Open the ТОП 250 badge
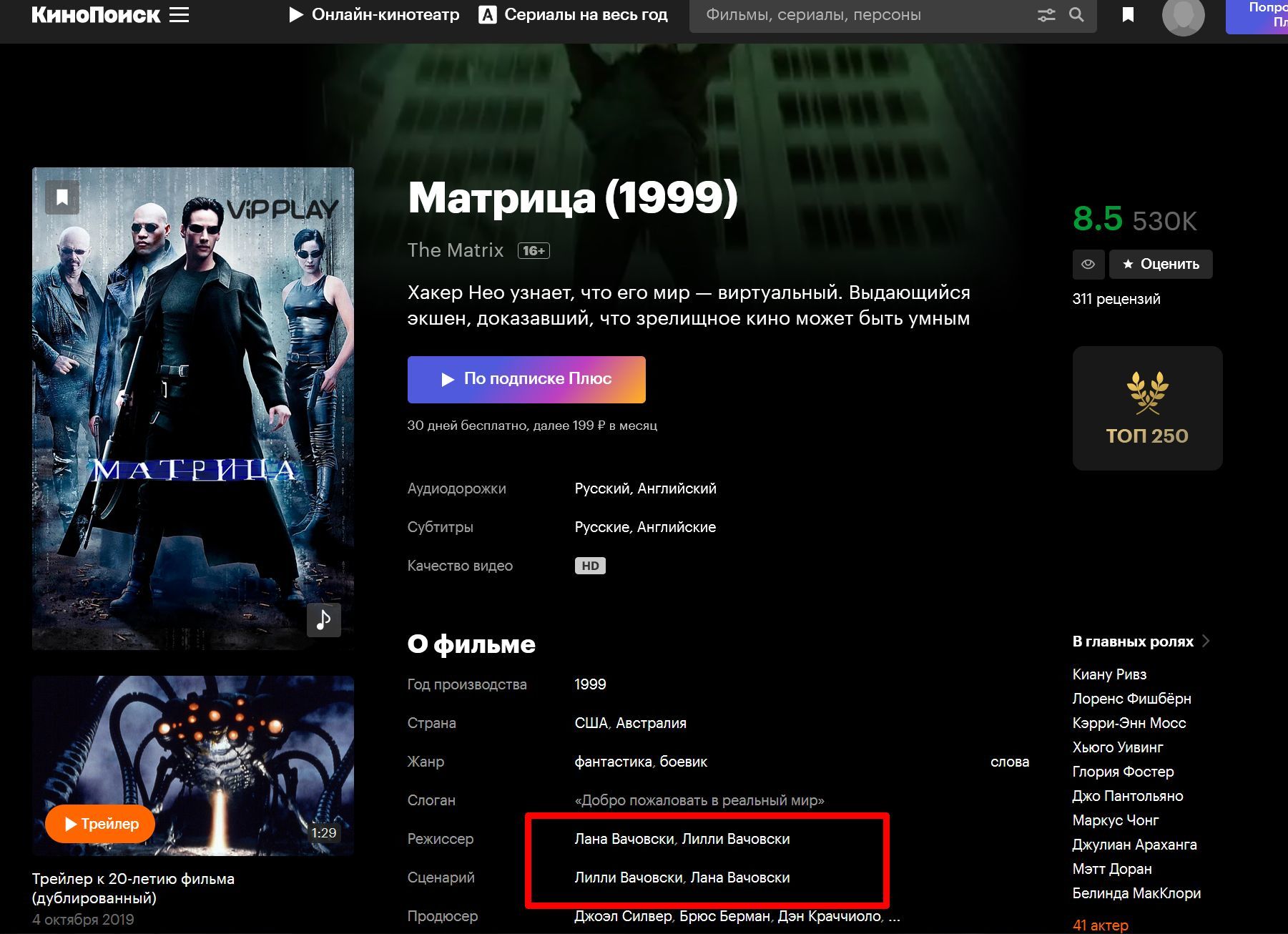Image resolution: width=1288 pixels, height=934 pixels. coord(1147,408)
